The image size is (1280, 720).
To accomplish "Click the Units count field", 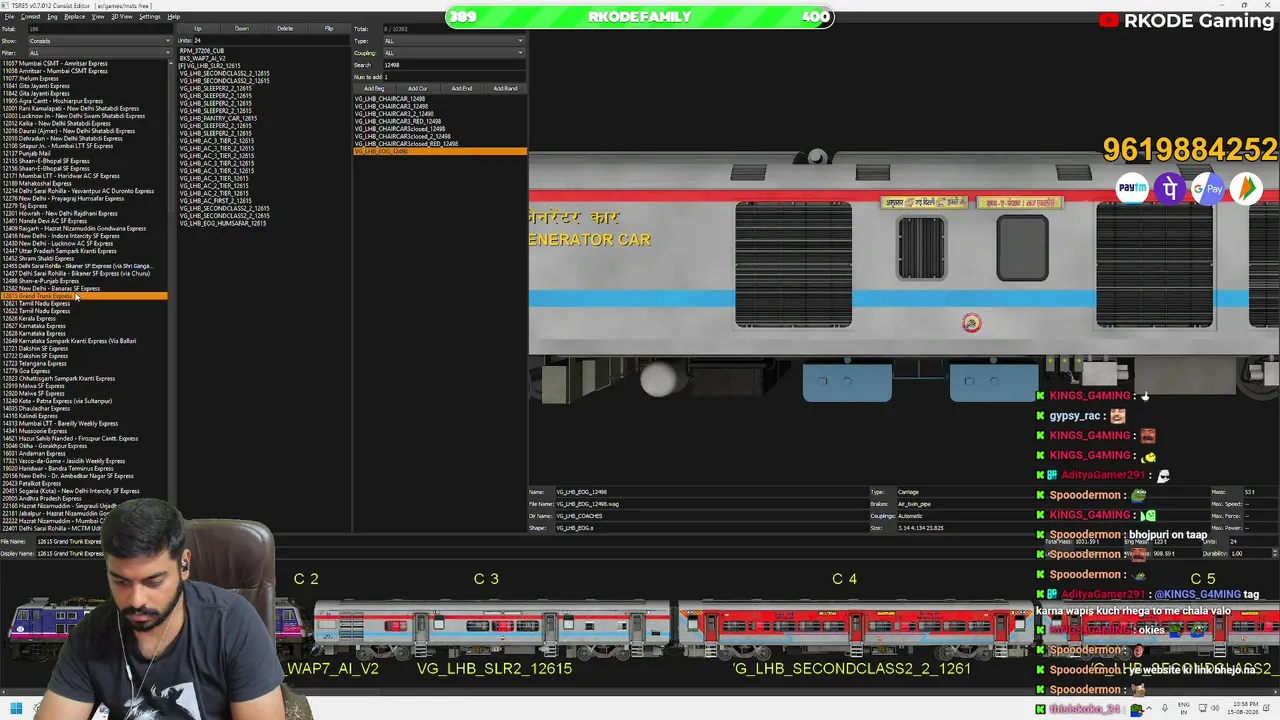I will click(x=270, y=41).
